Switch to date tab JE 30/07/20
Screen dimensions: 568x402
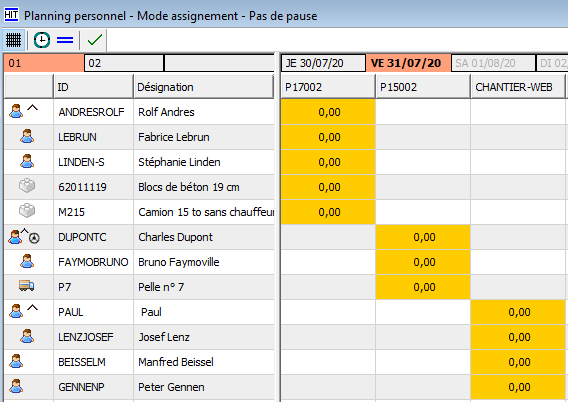tap(323, 63)
